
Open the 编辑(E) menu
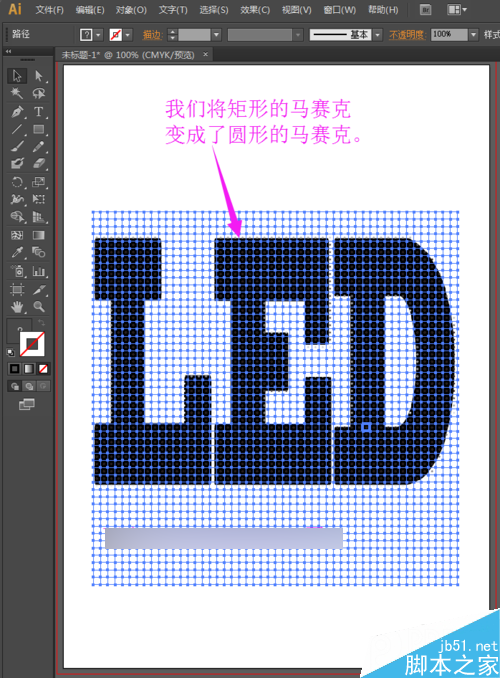tap(90, 10)
